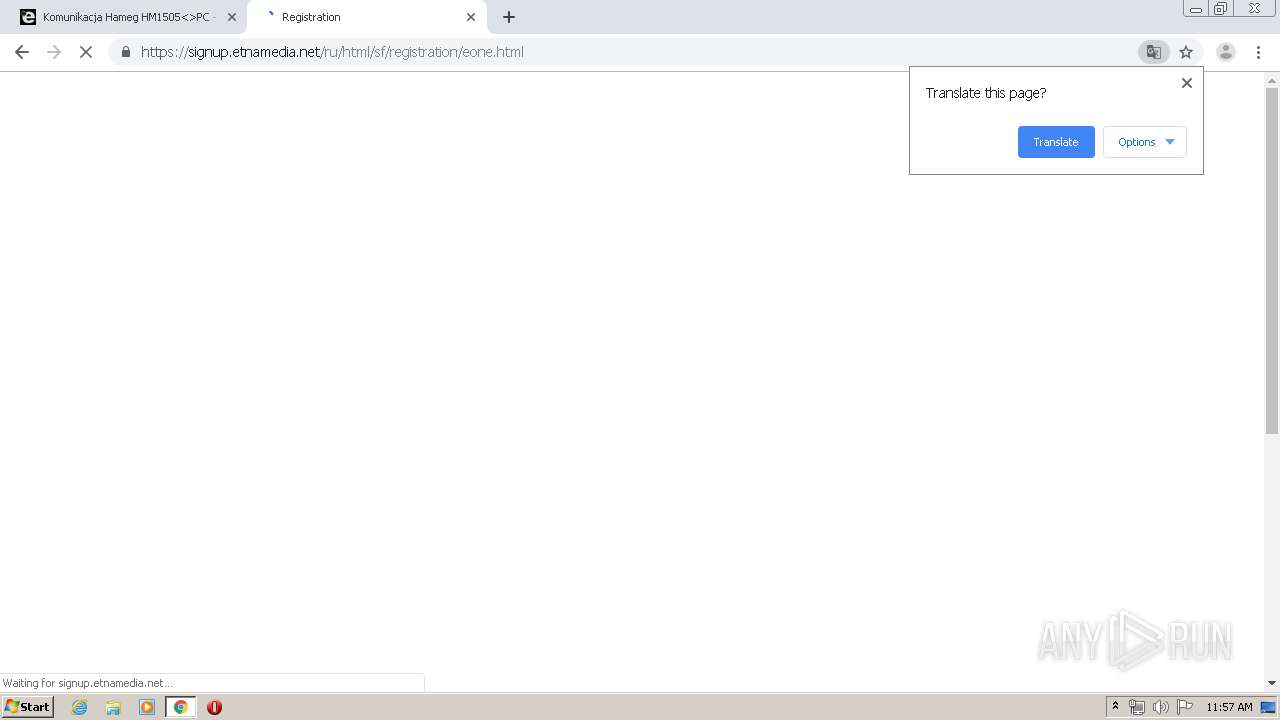The width and height of the screenshot is (1280, 720).
Task: View site security lock info
Action: pyautogui.click(x=125, y=52)
